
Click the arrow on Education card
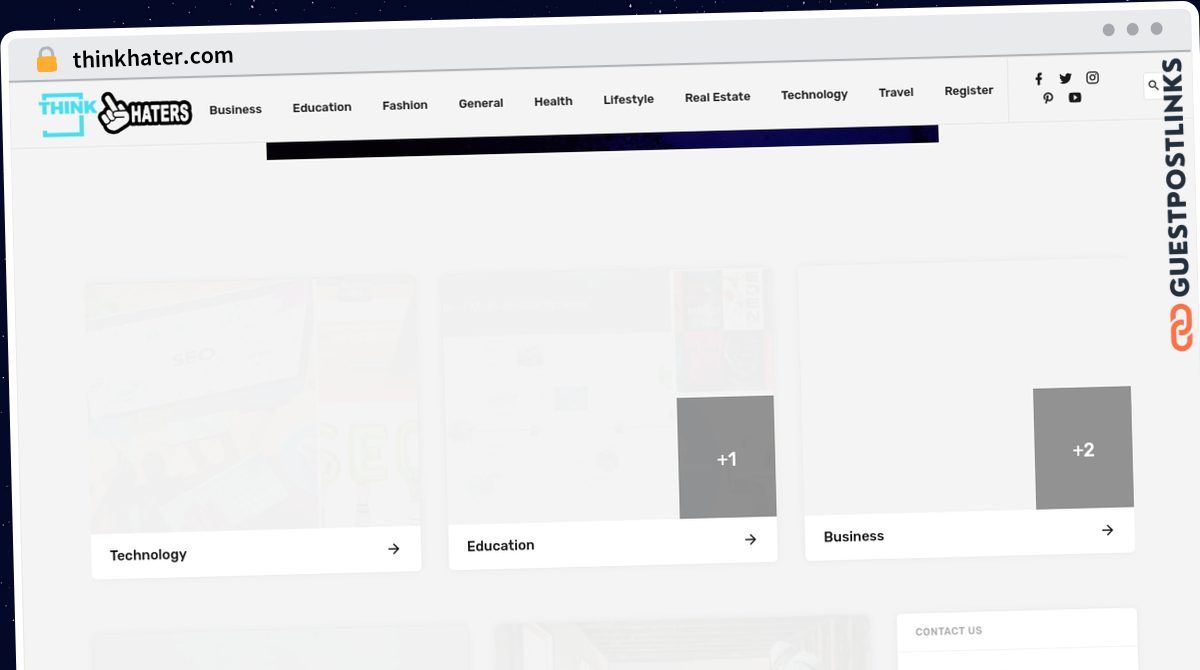tap(750, 540)
